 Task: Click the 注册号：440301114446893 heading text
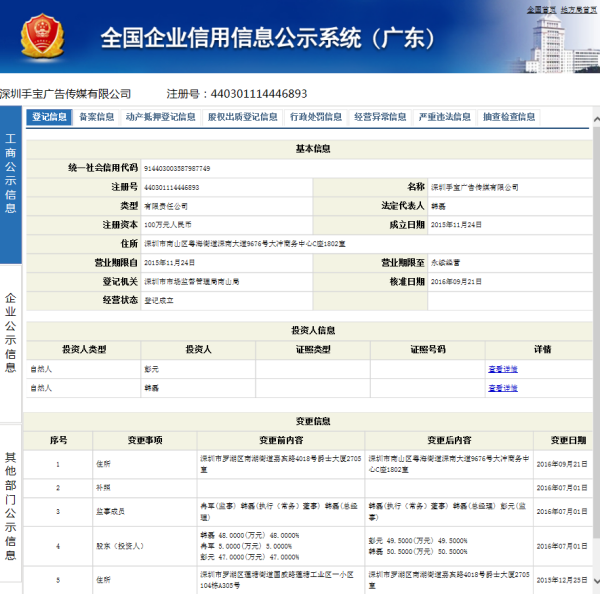237,94
